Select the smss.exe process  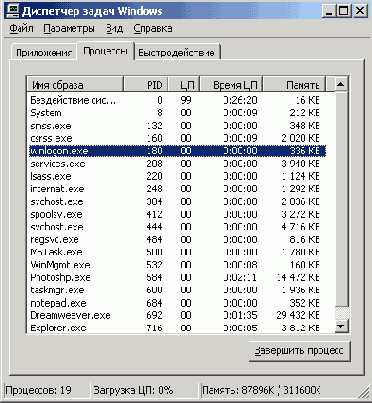pyautogui.click(x=177, y=125)
